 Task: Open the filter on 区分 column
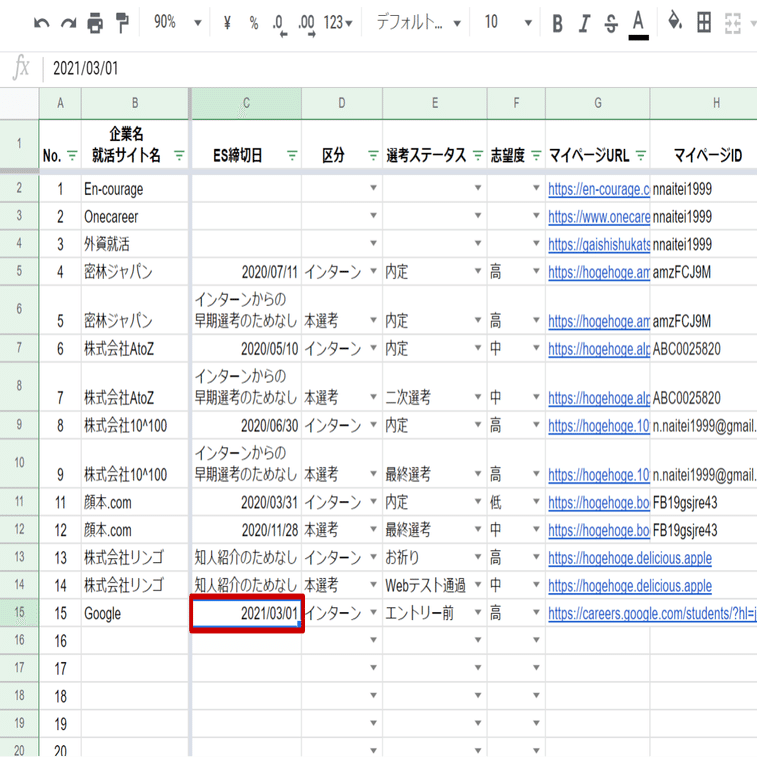pos(373,155)
